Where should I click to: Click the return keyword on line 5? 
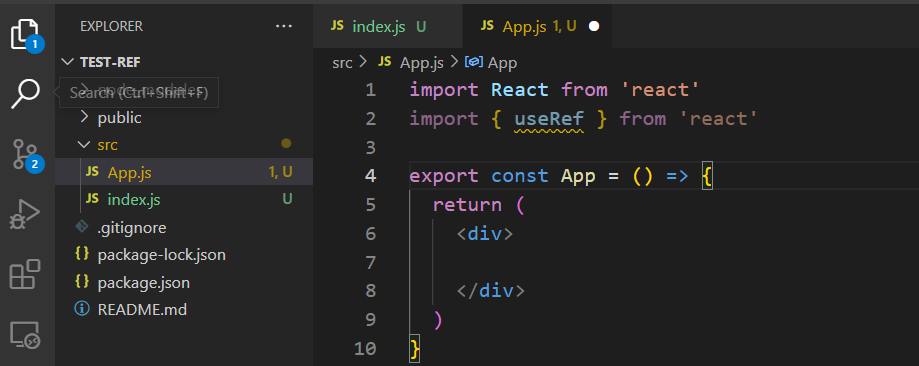[467, 205]
